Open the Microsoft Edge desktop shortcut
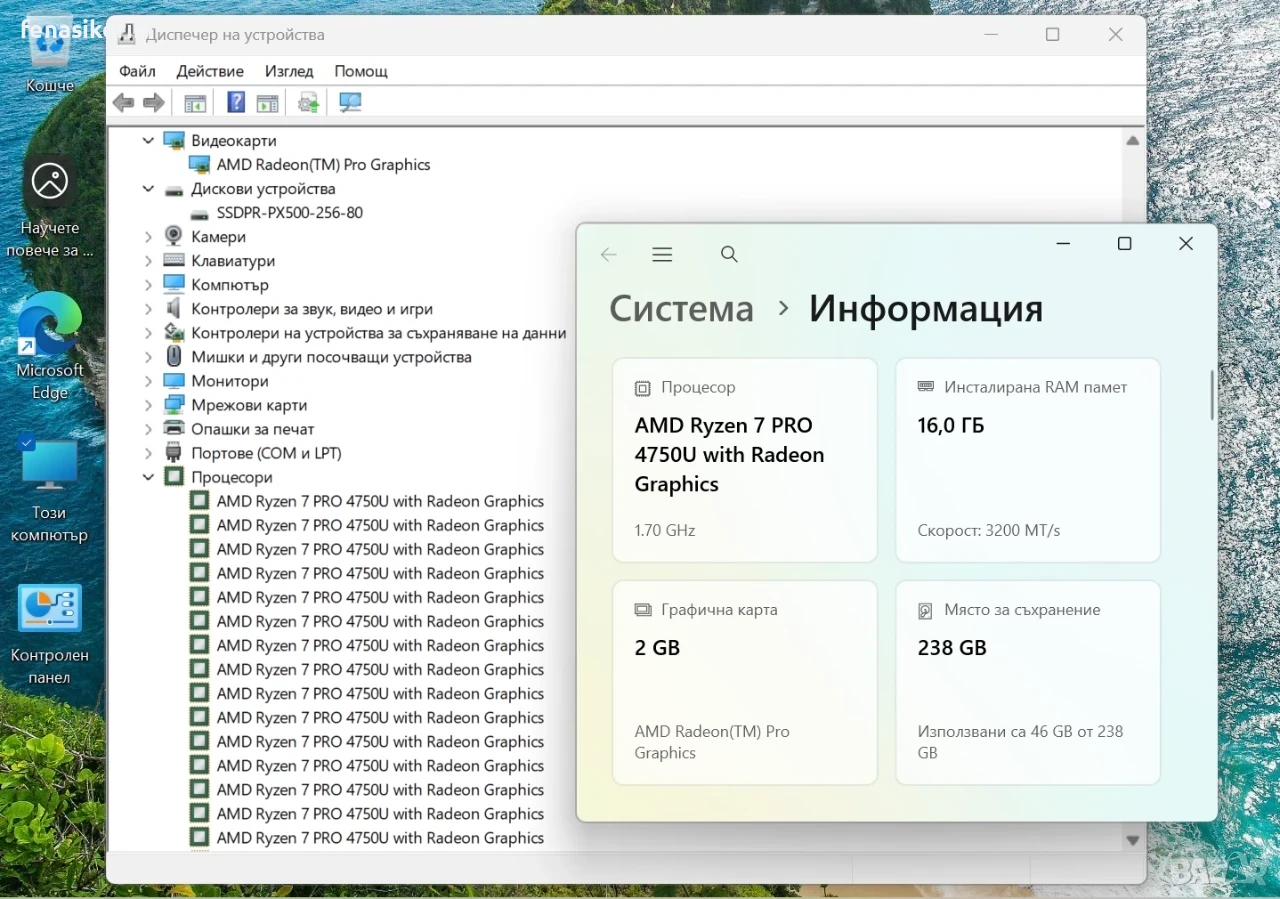This screenshot has height=899, width=1280. click(50, 347)
